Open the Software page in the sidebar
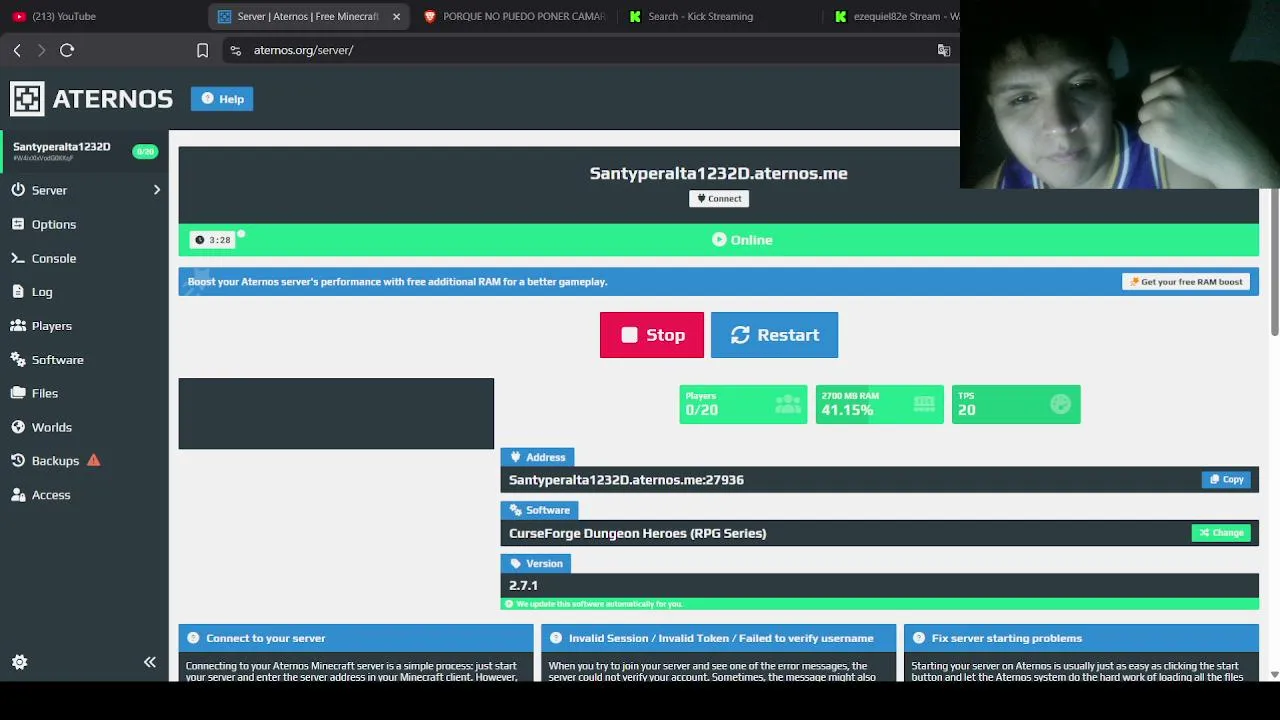Viewport: 1280px width, 720px height. 57,360
